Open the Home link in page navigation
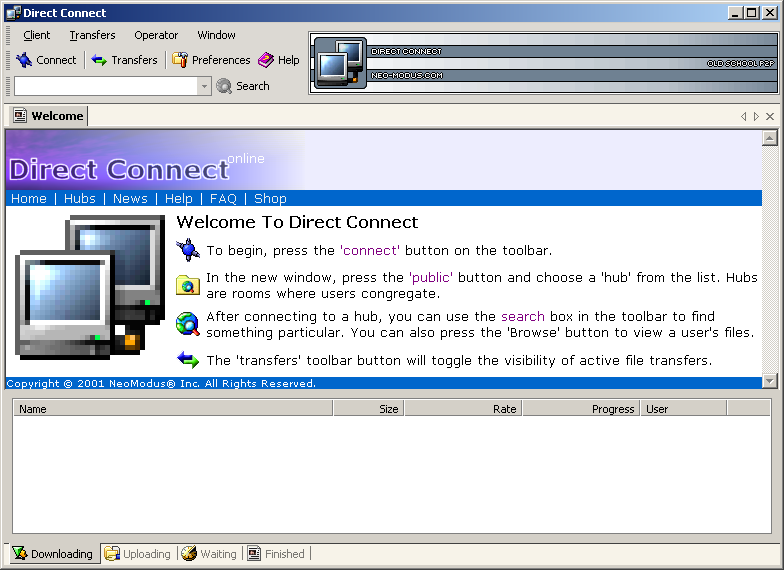Screen dimensions: 784x570 29,198
